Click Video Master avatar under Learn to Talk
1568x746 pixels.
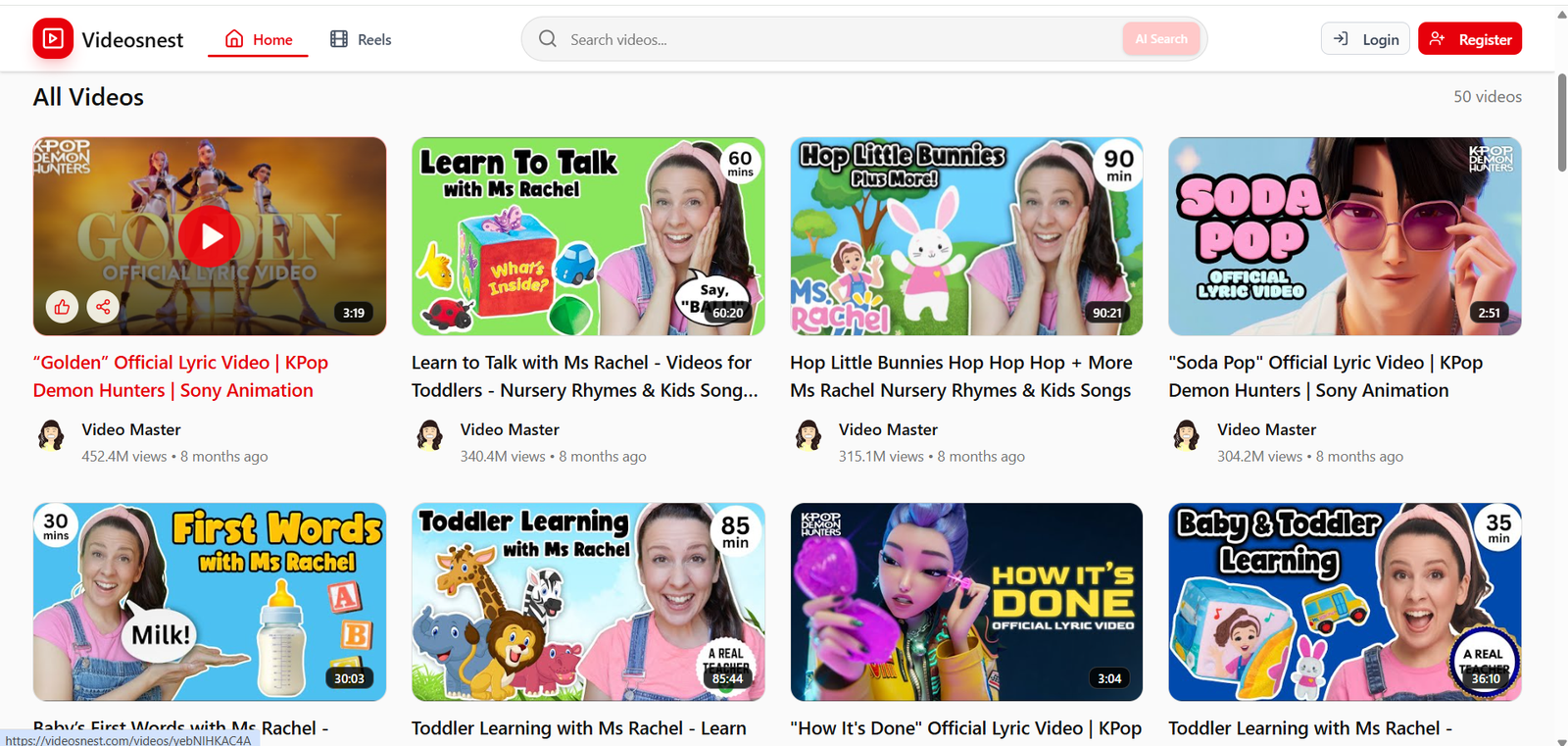pos(429,434)
